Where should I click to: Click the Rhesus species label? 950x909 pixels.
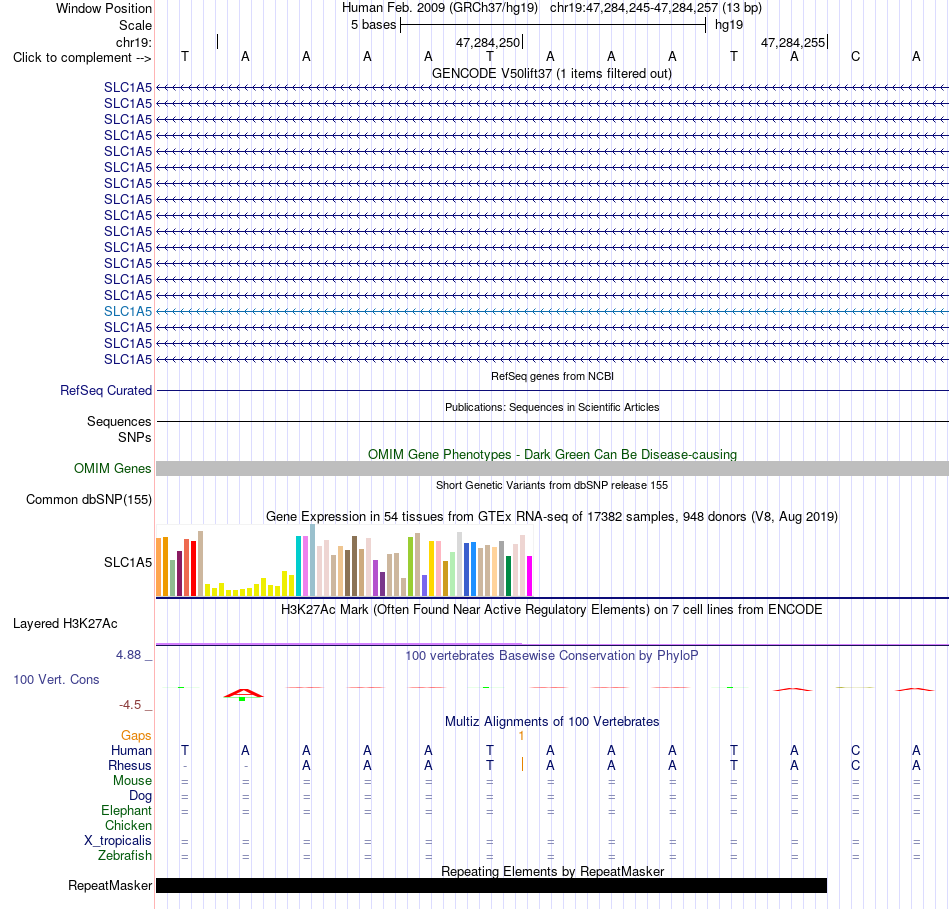(130, 765)
